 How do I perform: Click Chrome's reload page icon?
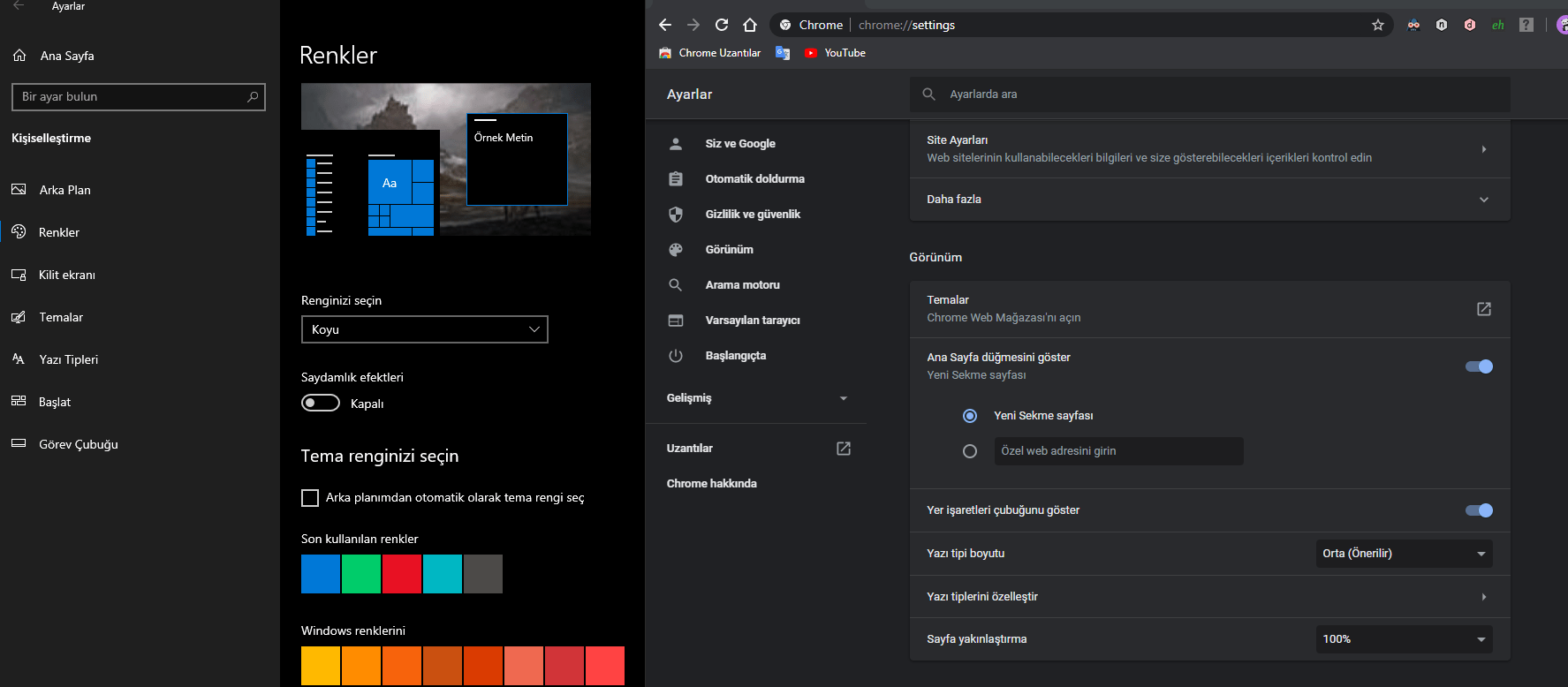722,25
